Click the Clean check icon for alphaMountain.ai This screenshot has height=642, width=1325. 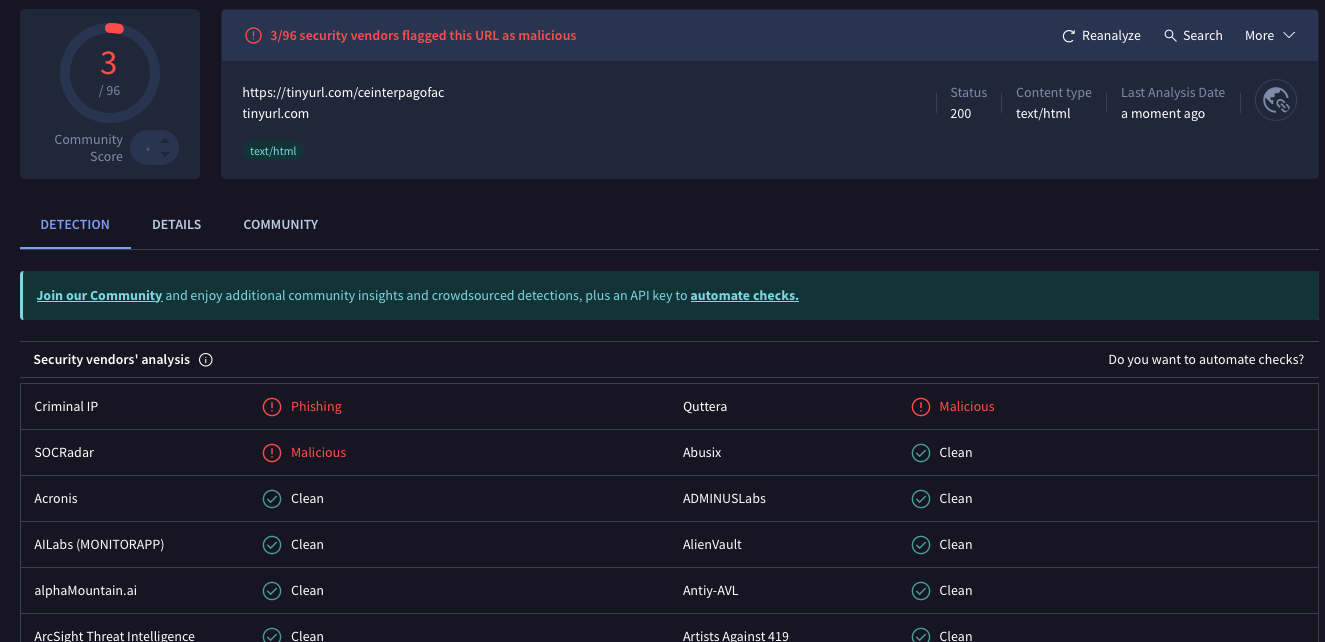[x=272, y=591]
